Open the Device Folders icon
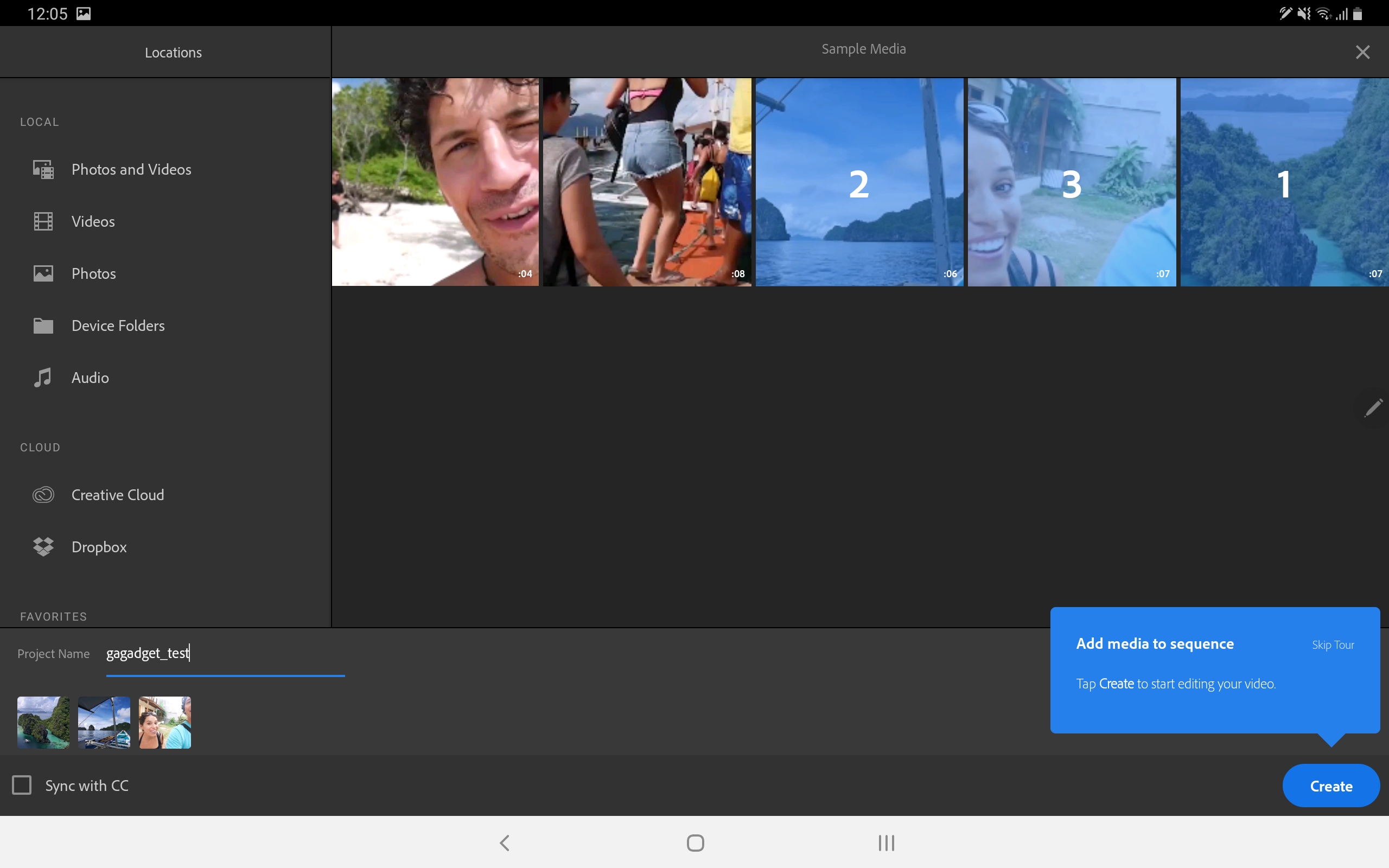 point(43,325)
